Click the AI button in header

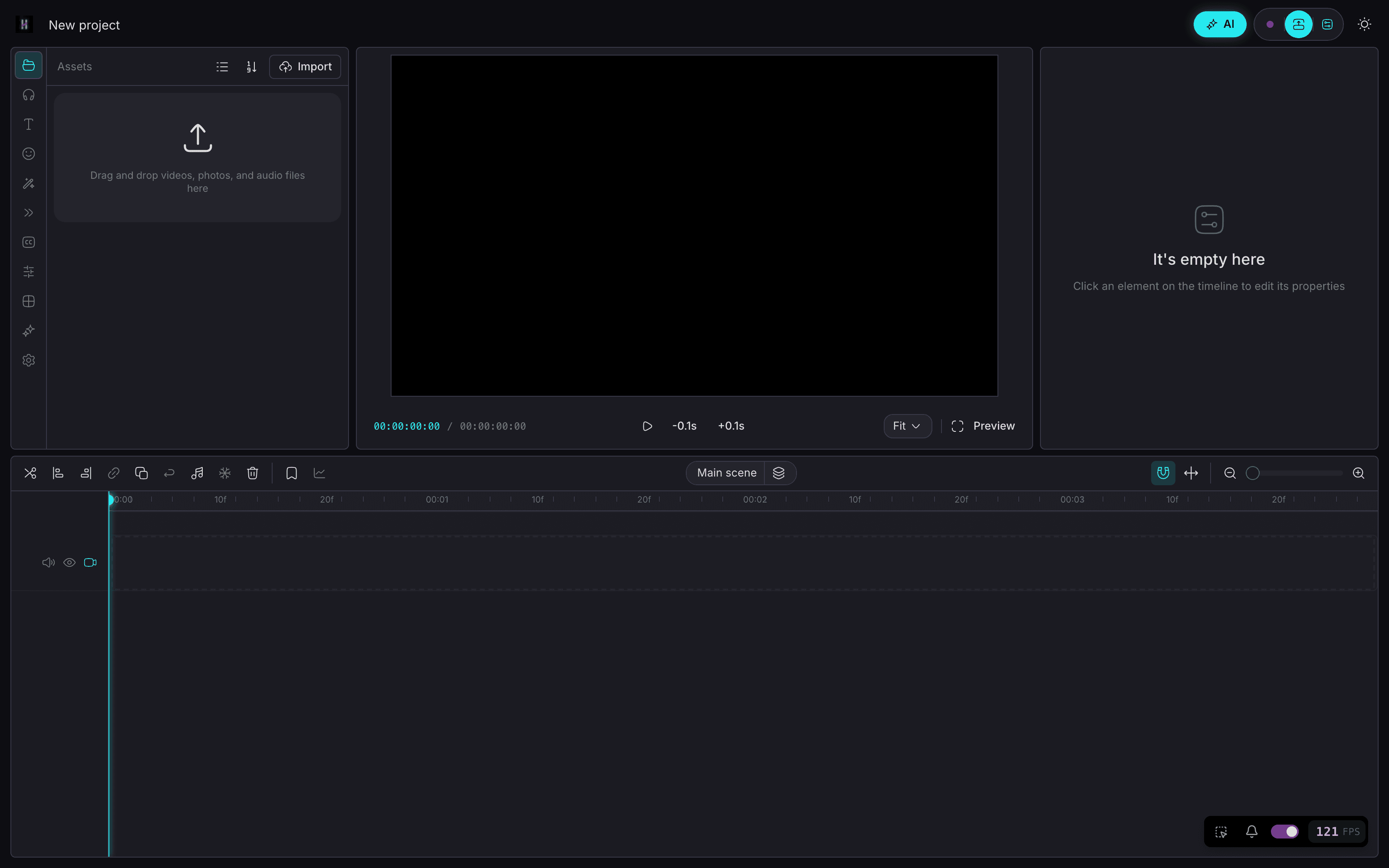pyautogui.click(x=1220, y=24)
